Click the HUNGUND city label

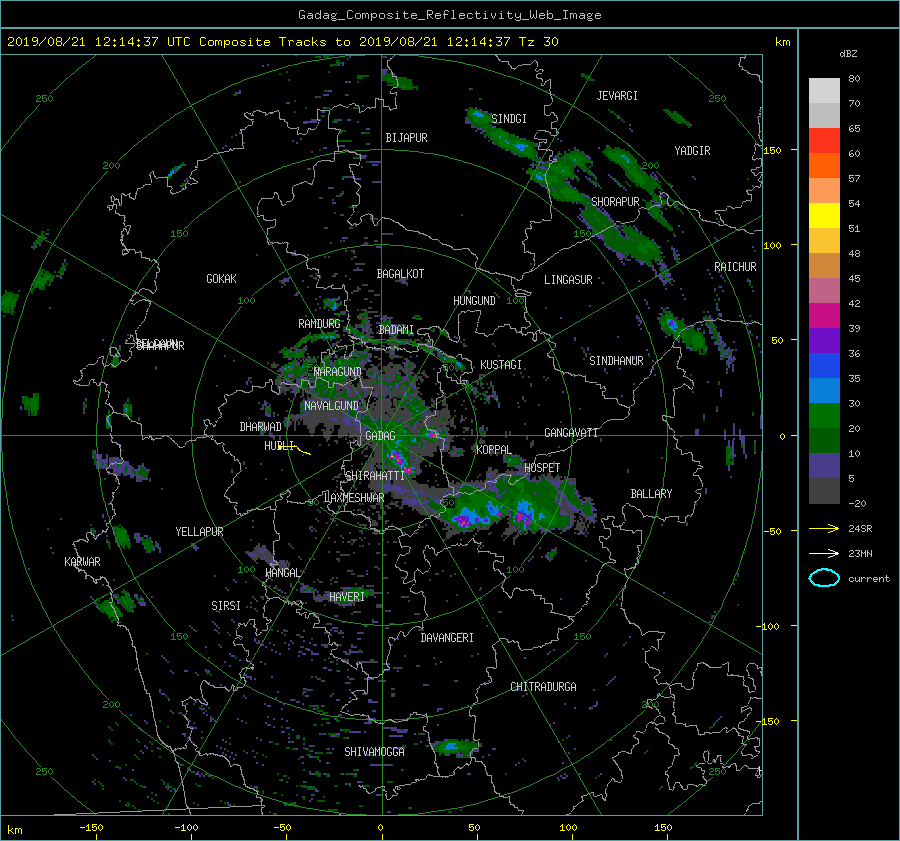474,301
